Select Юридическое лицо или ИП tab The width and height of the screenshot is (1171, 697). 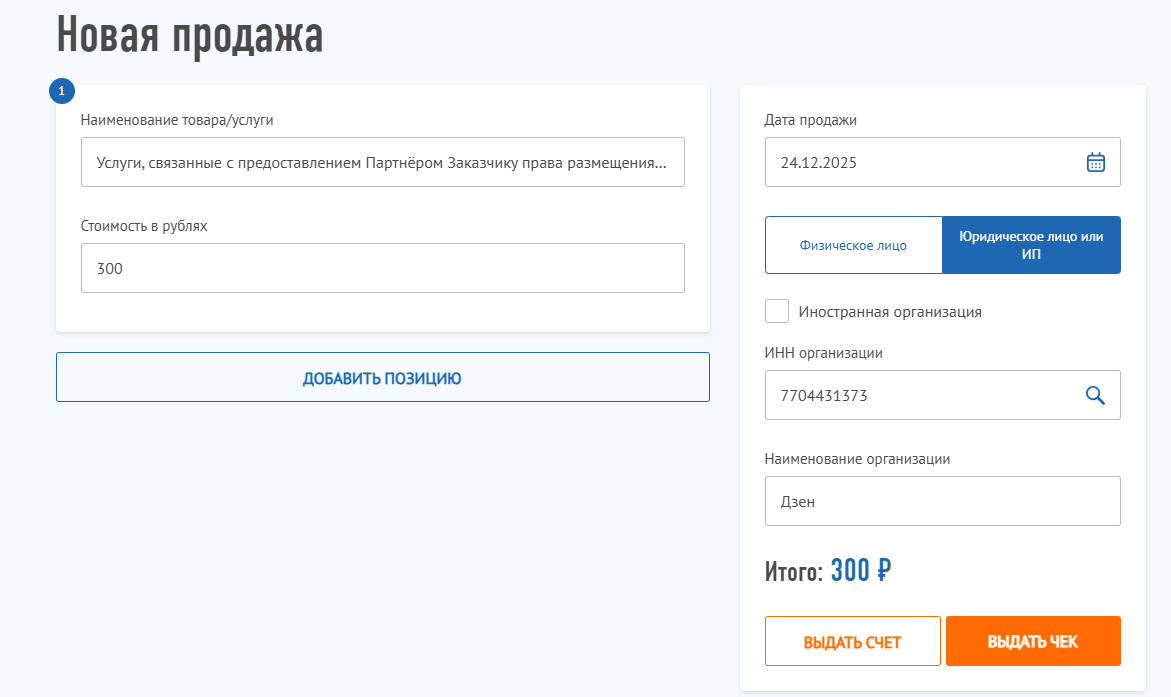[1031, 245]
